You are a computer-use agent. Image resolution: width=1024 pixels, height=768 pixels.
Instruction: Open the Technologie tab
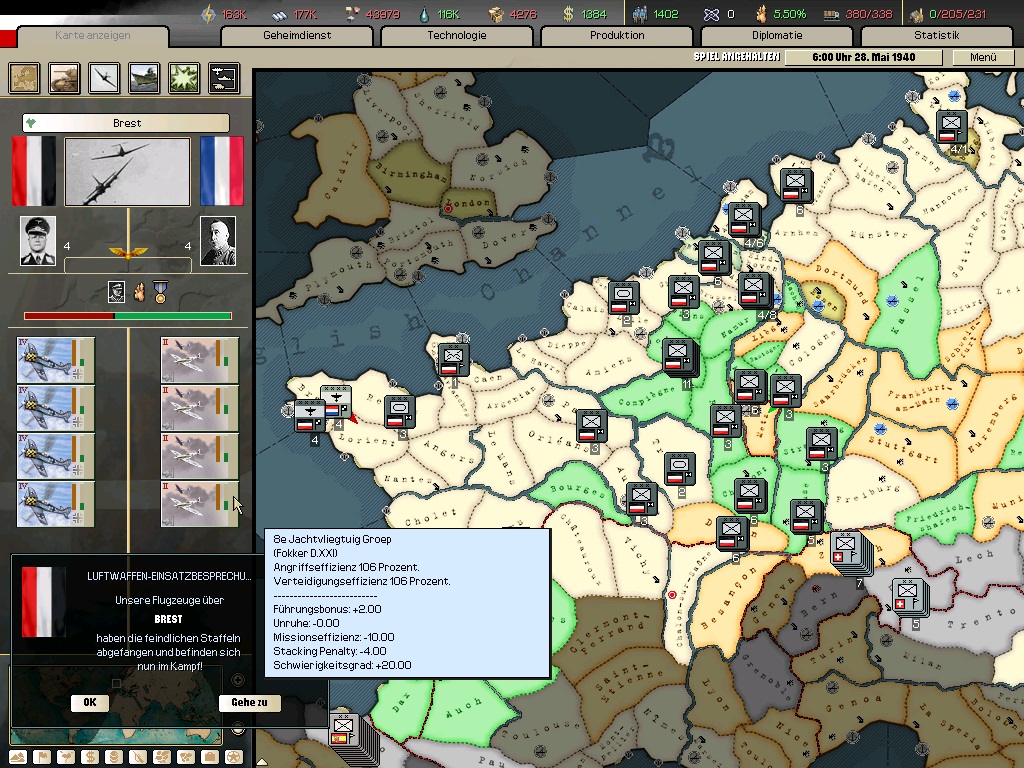457,36
